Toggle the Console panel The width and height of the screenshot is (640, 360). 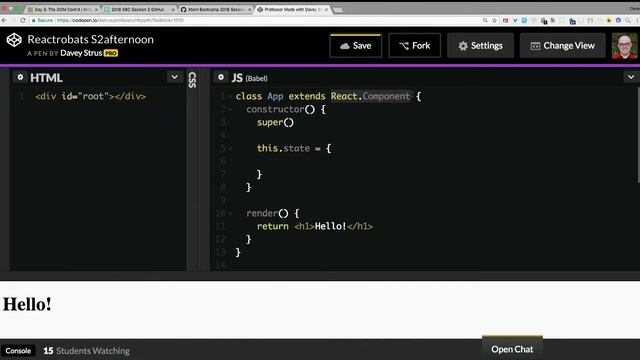click(18, 351)
